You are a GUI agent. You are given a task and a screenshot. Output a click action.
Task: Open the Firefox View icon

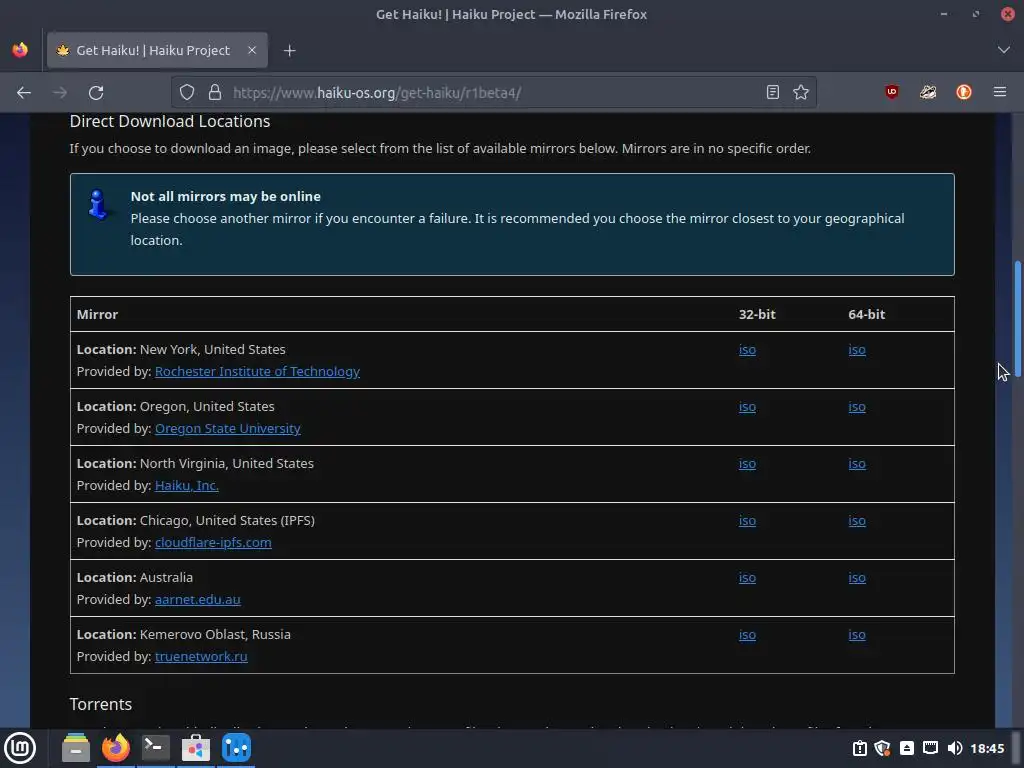(x=20, y=50)
